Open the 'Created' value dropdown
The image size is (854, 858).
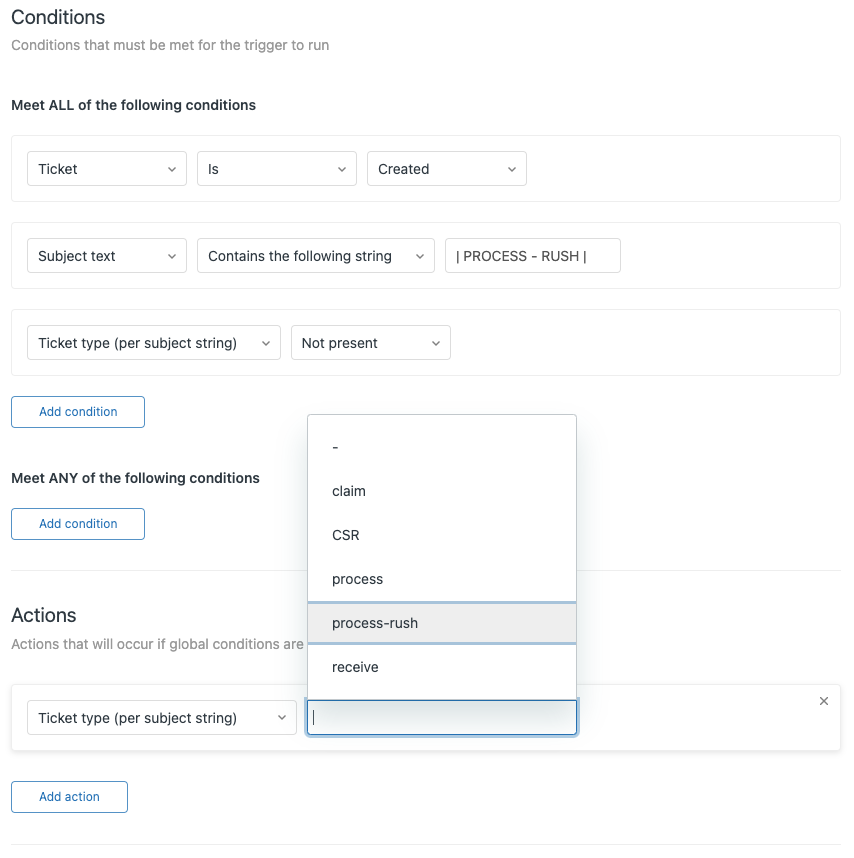point(446,169)
